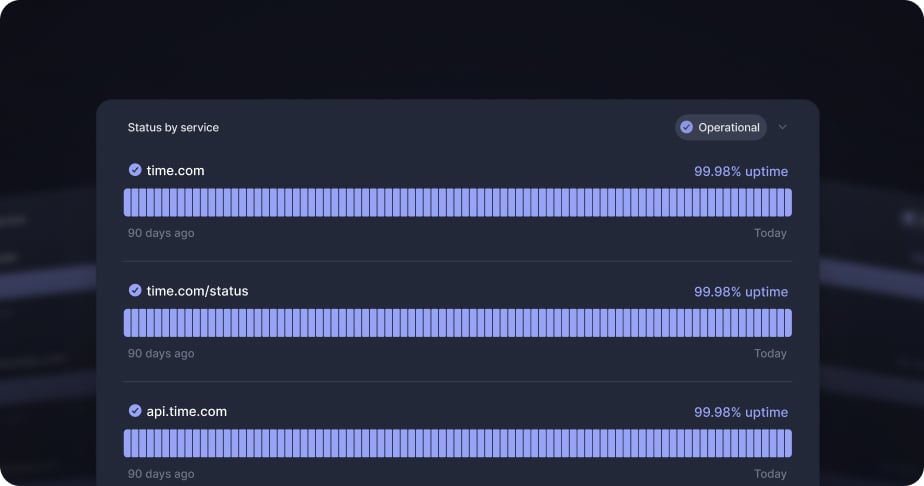Click 90 days ago label under time.com

pyautogui.click(x=161, y=233)
